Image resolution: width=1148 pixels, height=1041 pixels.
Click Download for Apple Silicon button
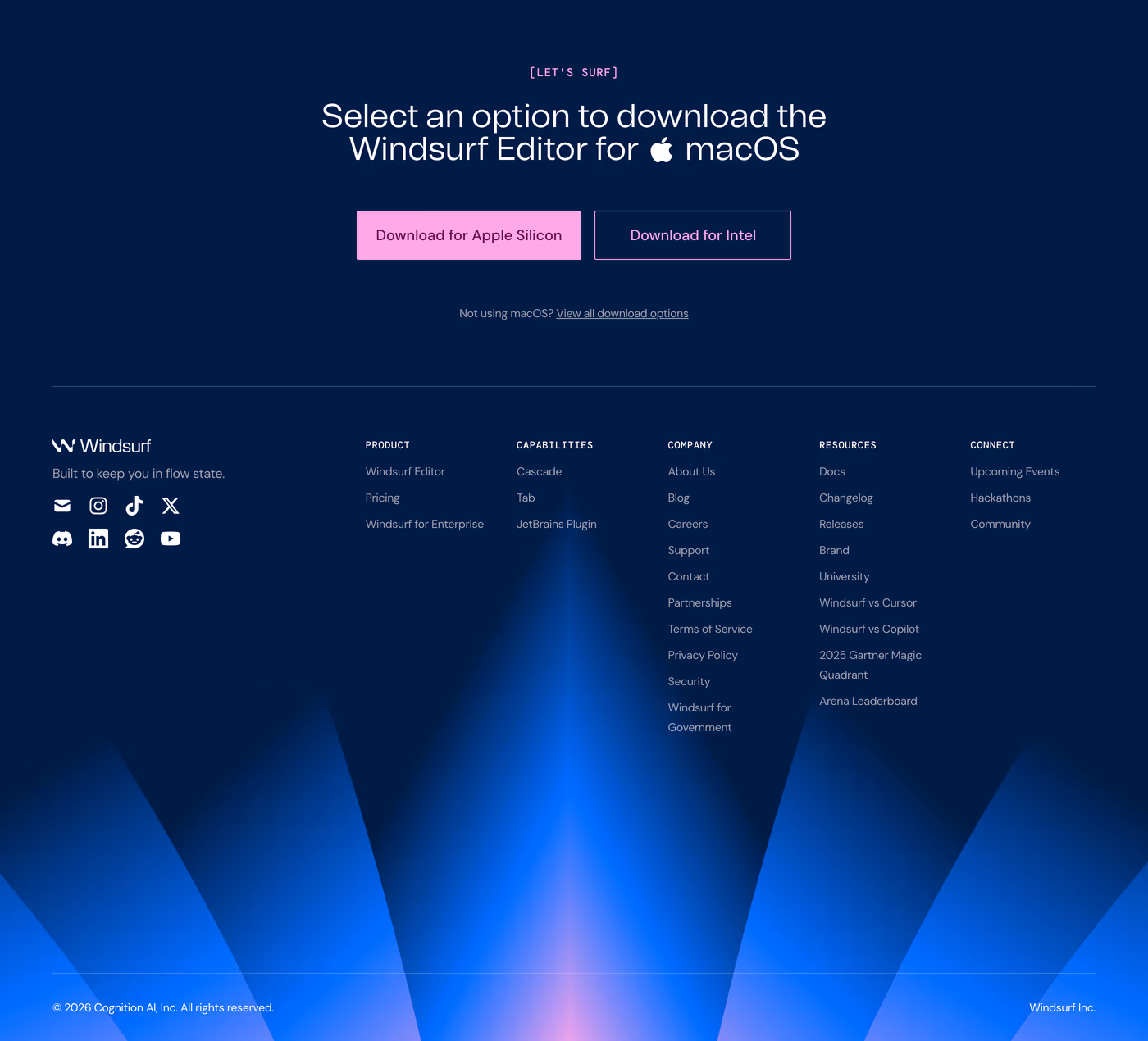point(469,235)
